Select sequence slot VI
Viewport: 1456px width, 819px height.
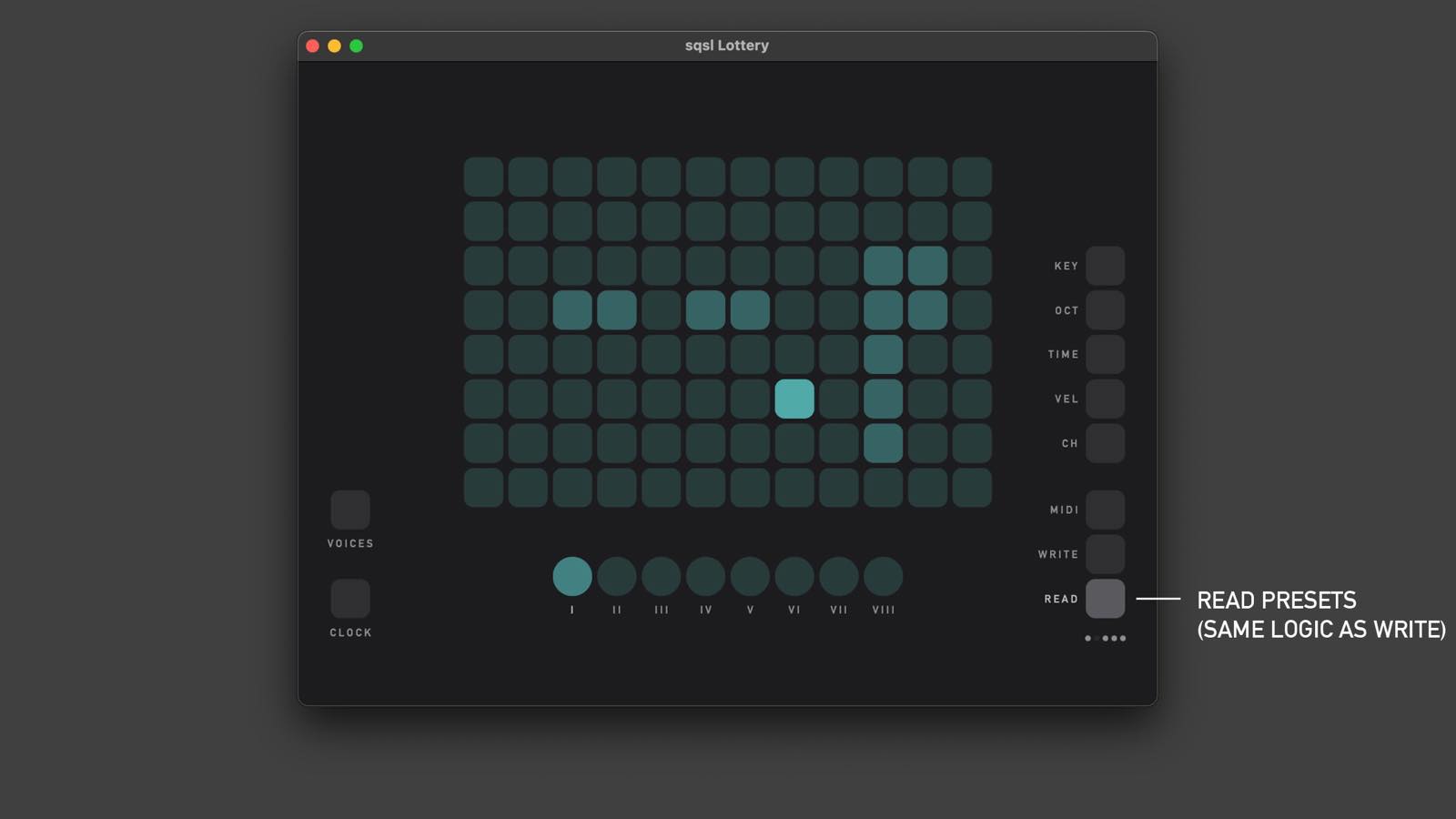[794, 576]
